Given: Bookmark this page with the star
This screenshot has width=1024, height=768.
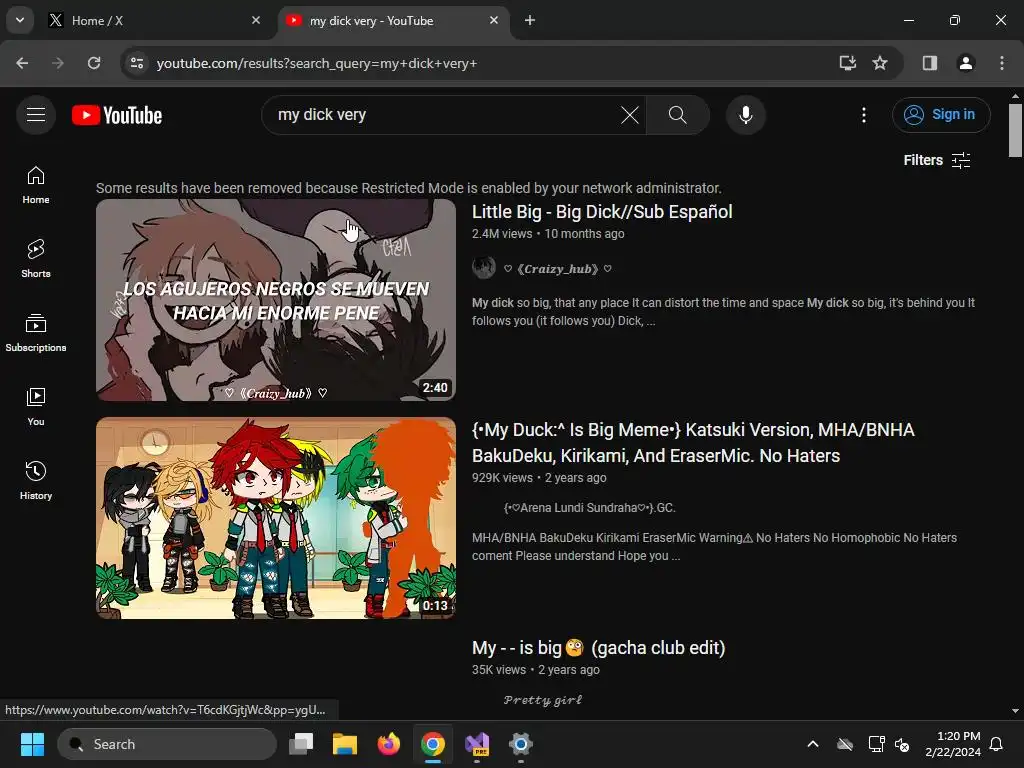Looking at the screenshot, I should 880,63.
